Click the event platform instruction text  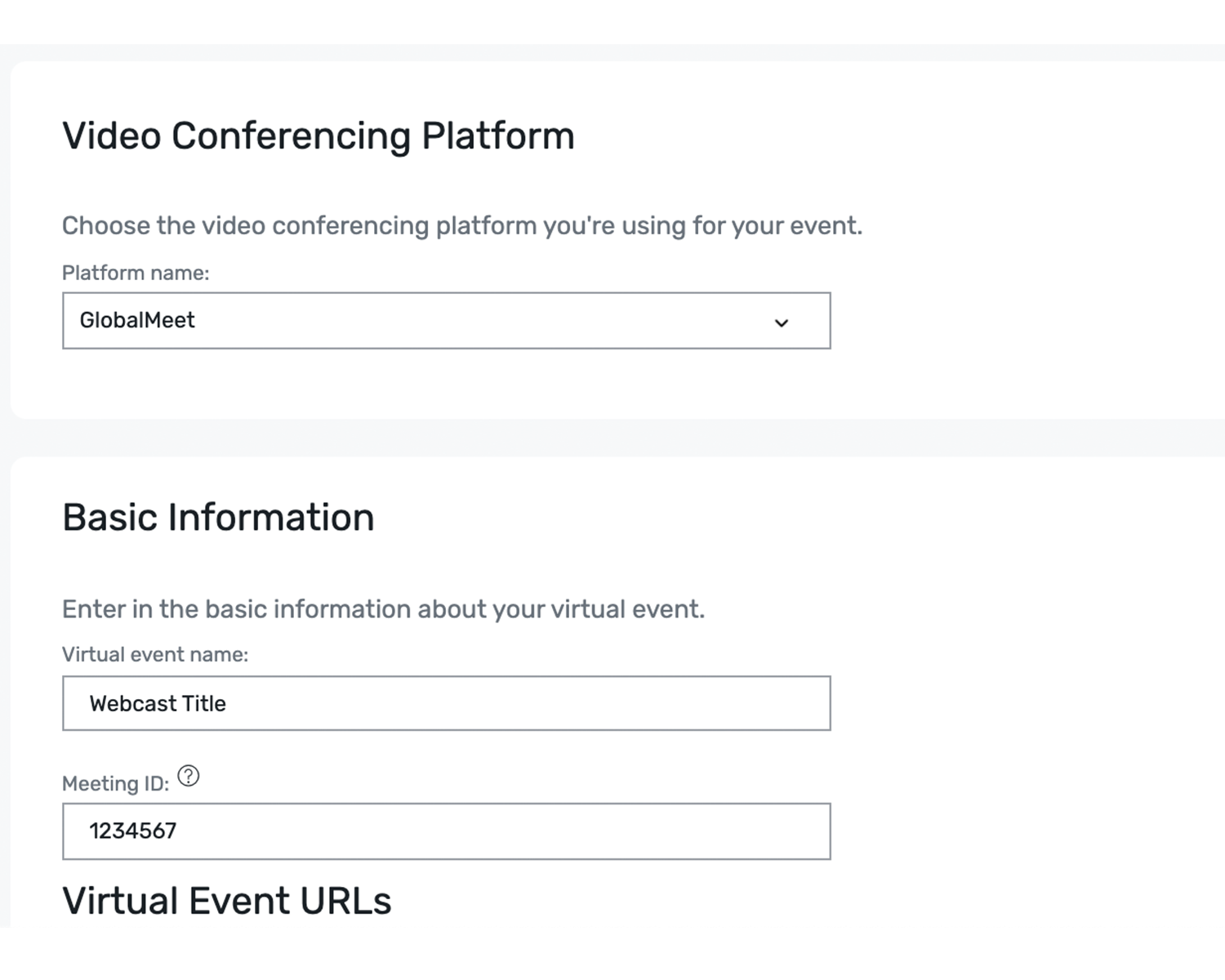point(462,226)
